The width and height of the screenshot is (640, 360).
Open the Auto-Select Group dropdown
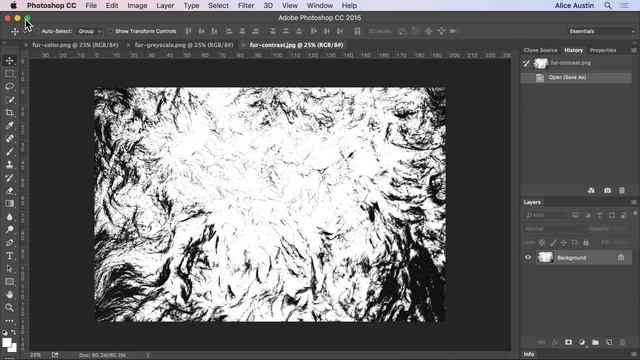pyautogui.click(x=90, y=31)
